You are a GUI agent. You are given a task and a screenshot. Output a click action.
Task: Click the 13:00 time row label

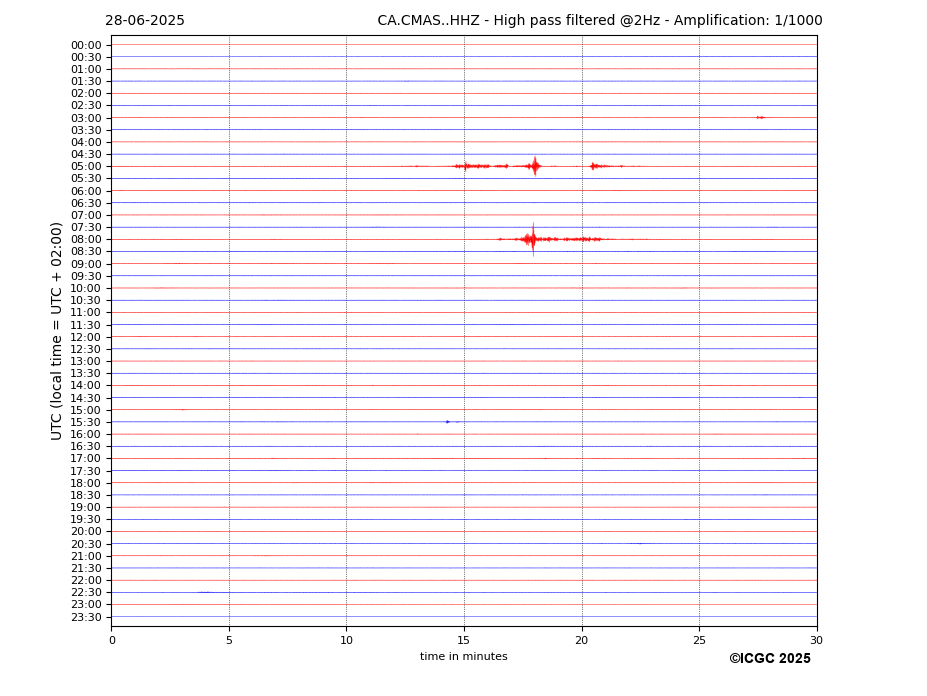[86, 361]
